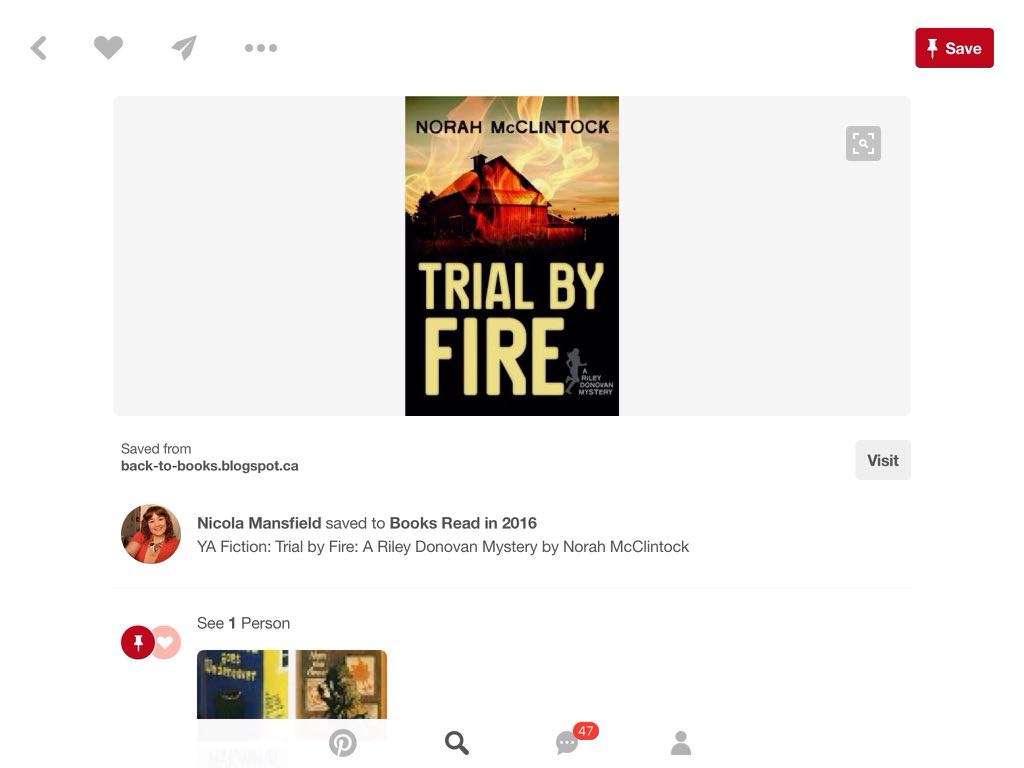This screenshot has width=1024, height=768.
Task: Go to Pinterest home tab
Action: point(343,743)
